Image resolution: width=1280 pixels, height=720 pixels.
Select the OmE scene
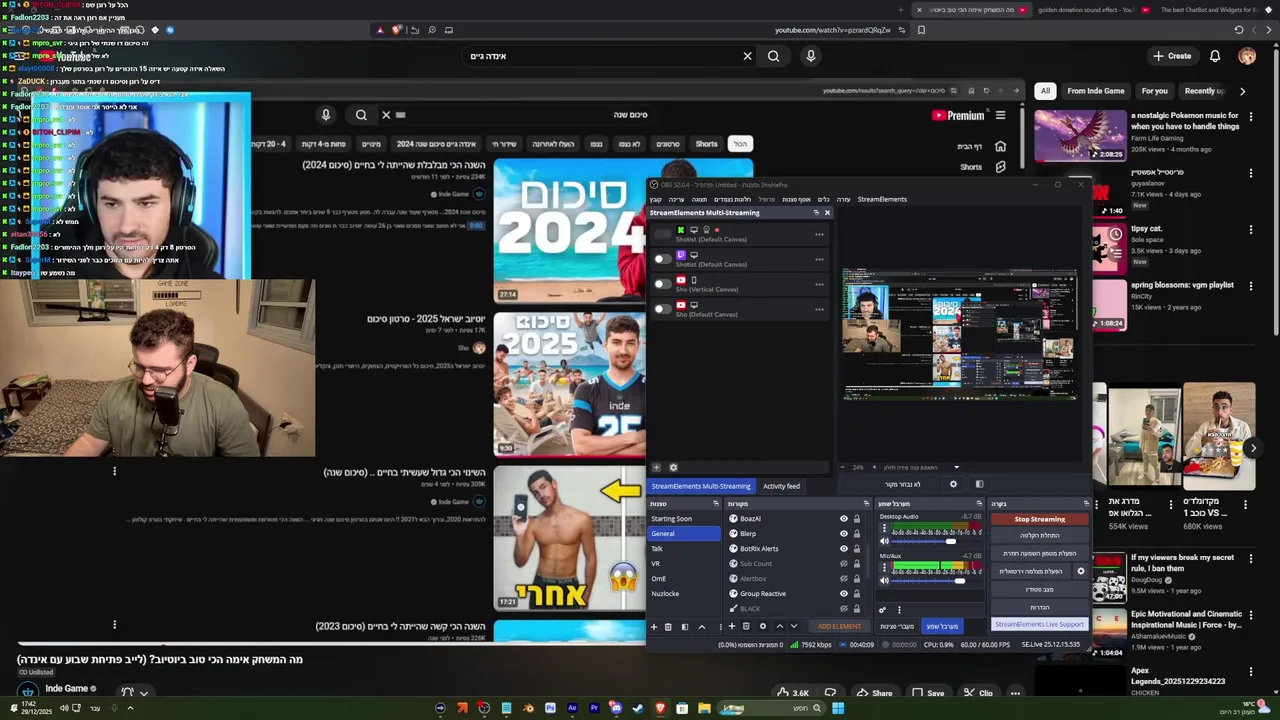(683, 579)
